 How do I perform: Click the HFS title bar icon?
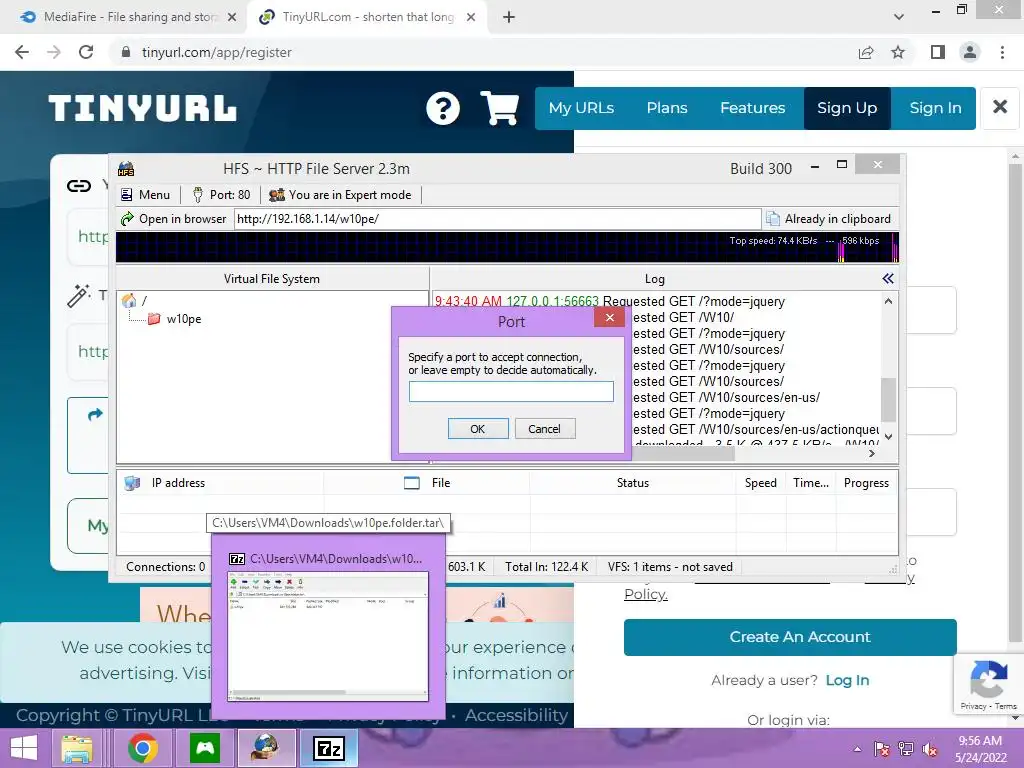(126, 169)
